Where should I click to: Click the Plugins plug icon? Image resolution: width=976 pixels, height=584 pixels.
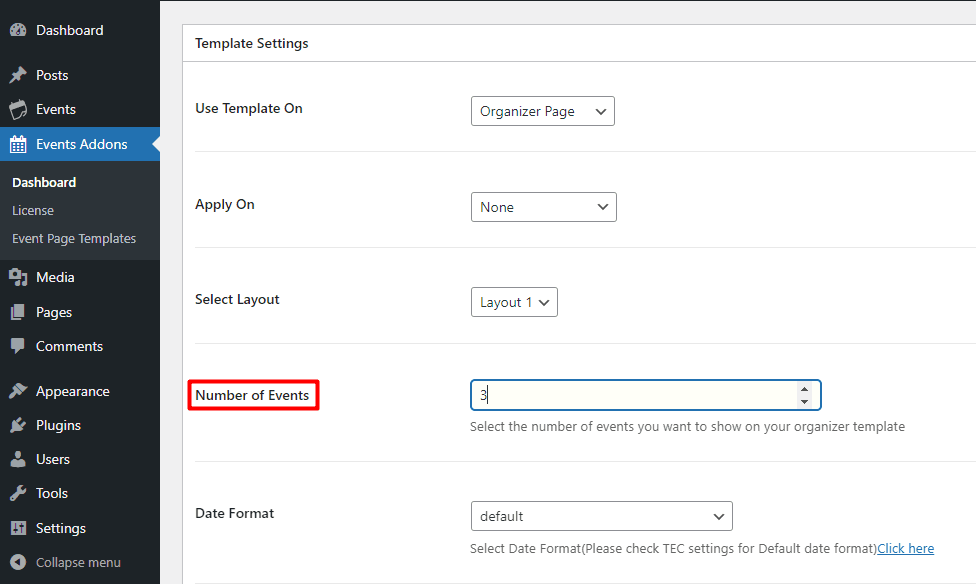click(18, 426)
